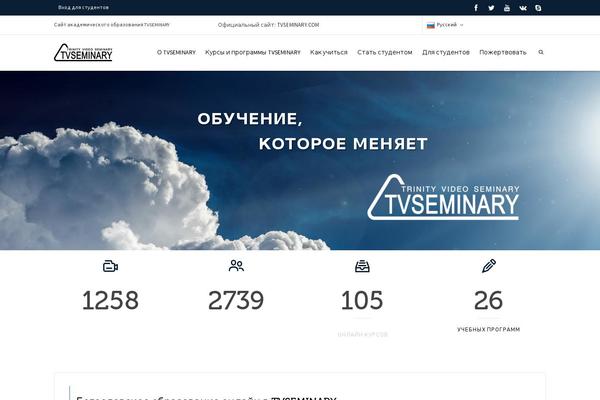Click the pencil icon above 26

[x=489, y=266]
